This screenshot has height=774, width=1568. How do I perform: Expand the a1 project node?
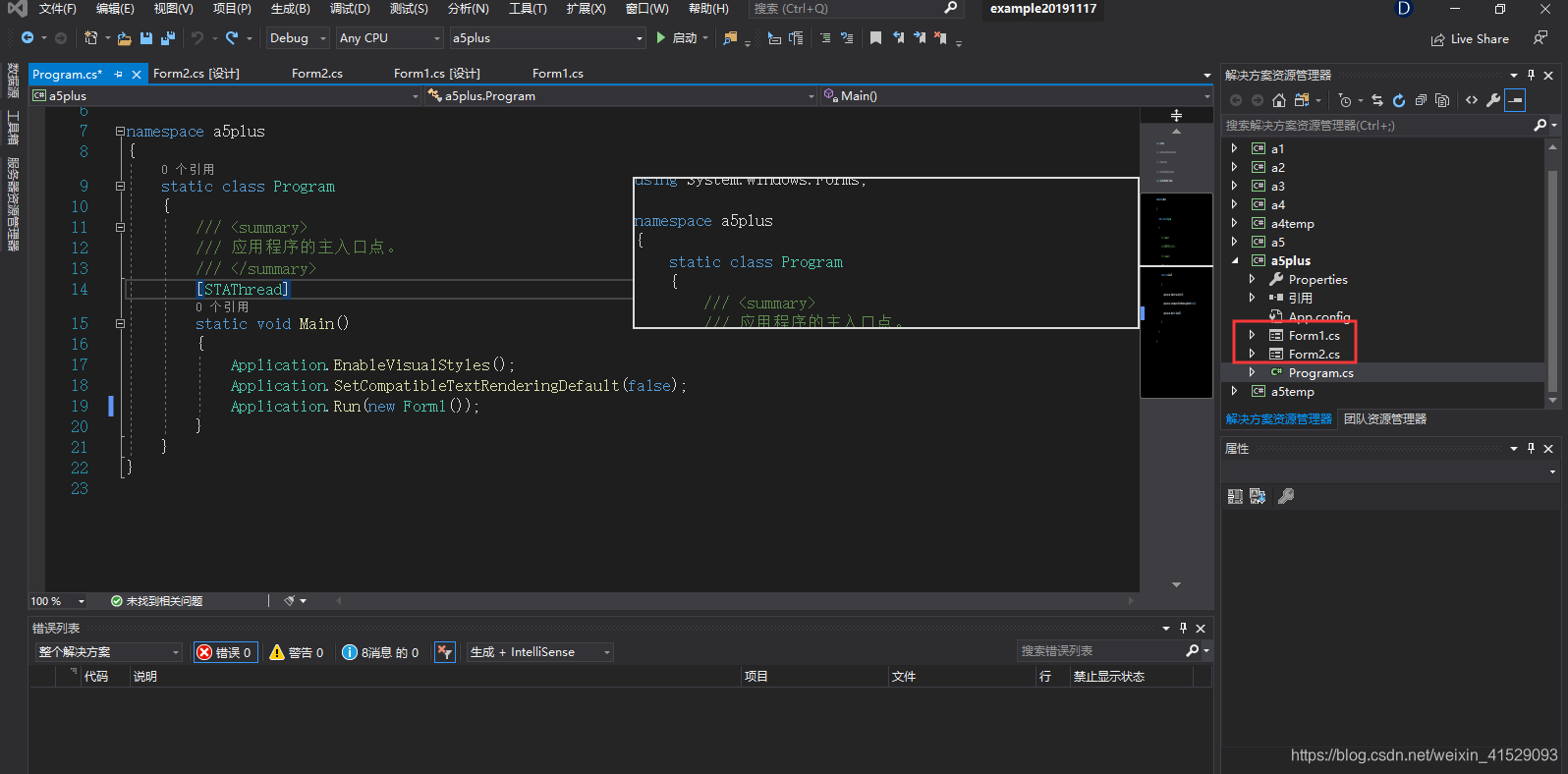(1235, 148)
